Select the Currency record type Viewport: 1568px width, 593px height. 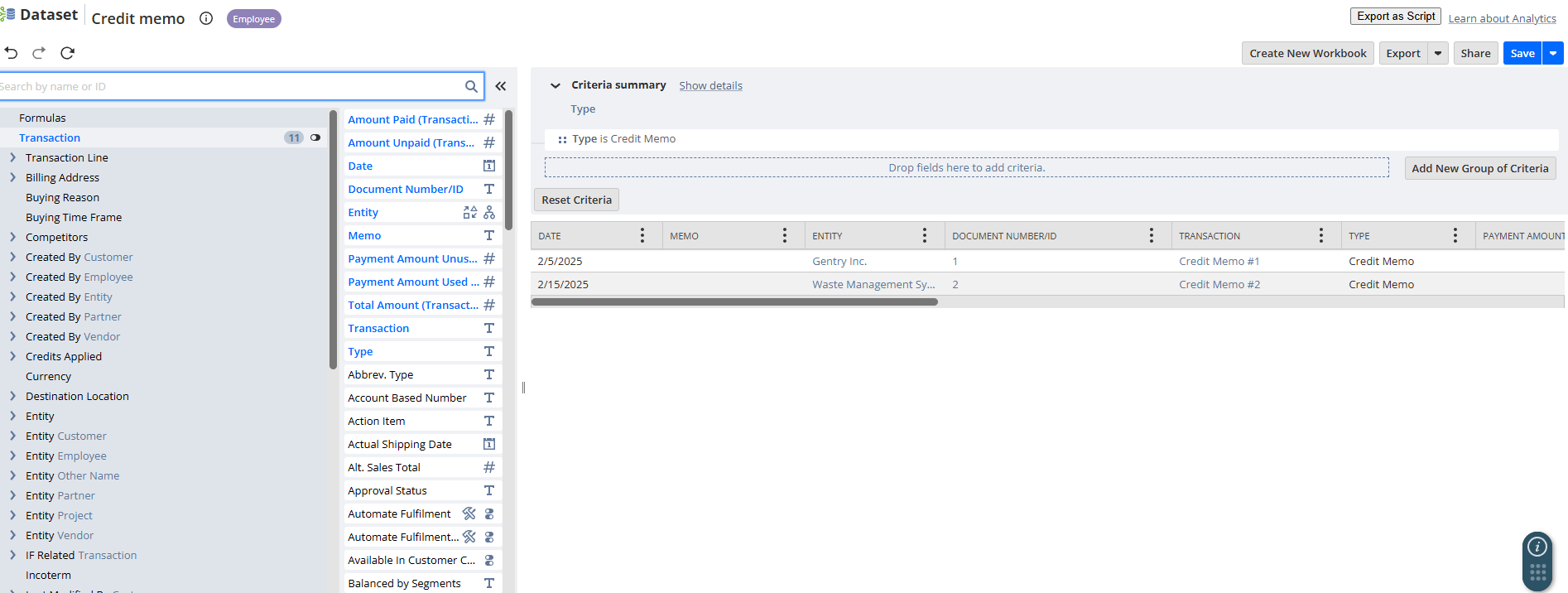click(x=48, y=377)
